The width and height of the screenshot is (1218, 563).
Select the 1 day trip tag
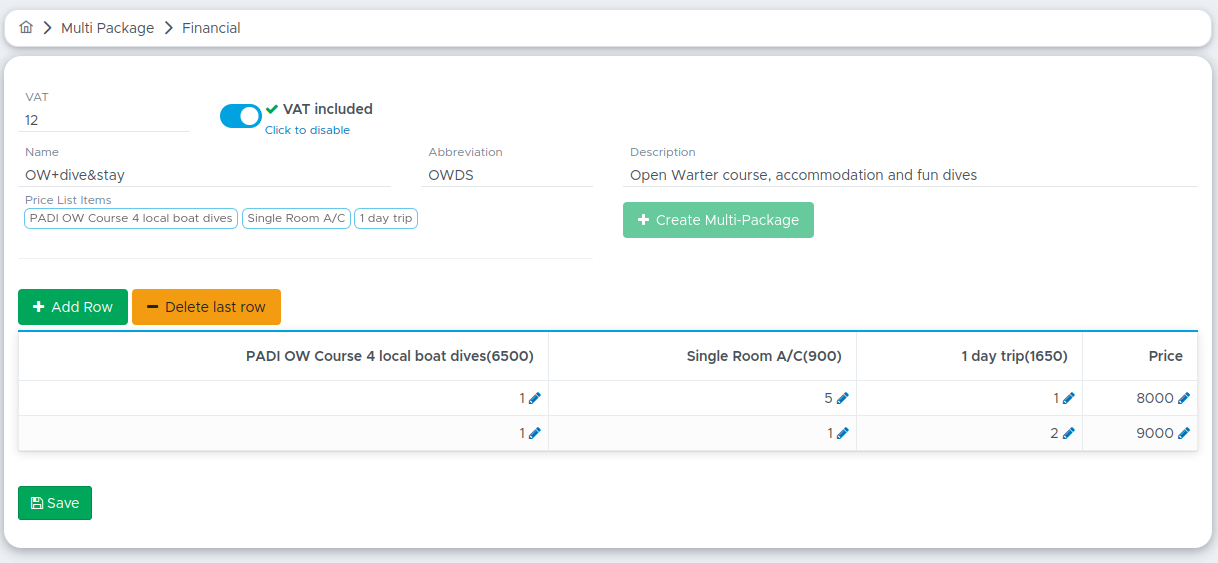click(x=386, y=218)
